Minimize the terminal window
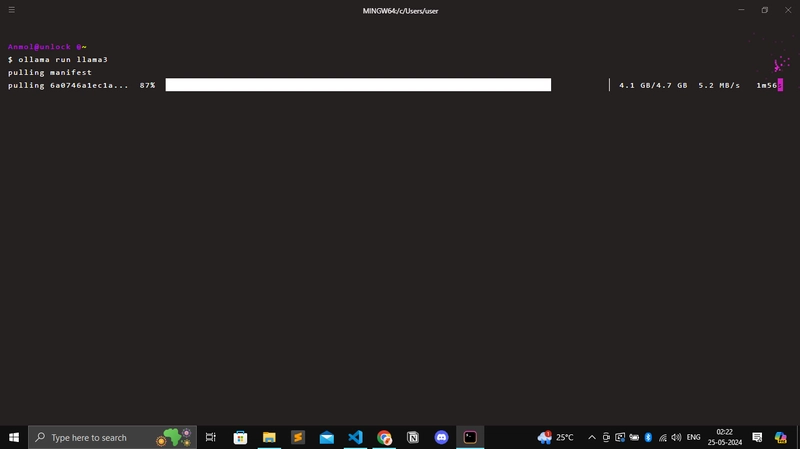Image resolution: width=800 pixels, height=449 pixels. [x=741, y=10]
